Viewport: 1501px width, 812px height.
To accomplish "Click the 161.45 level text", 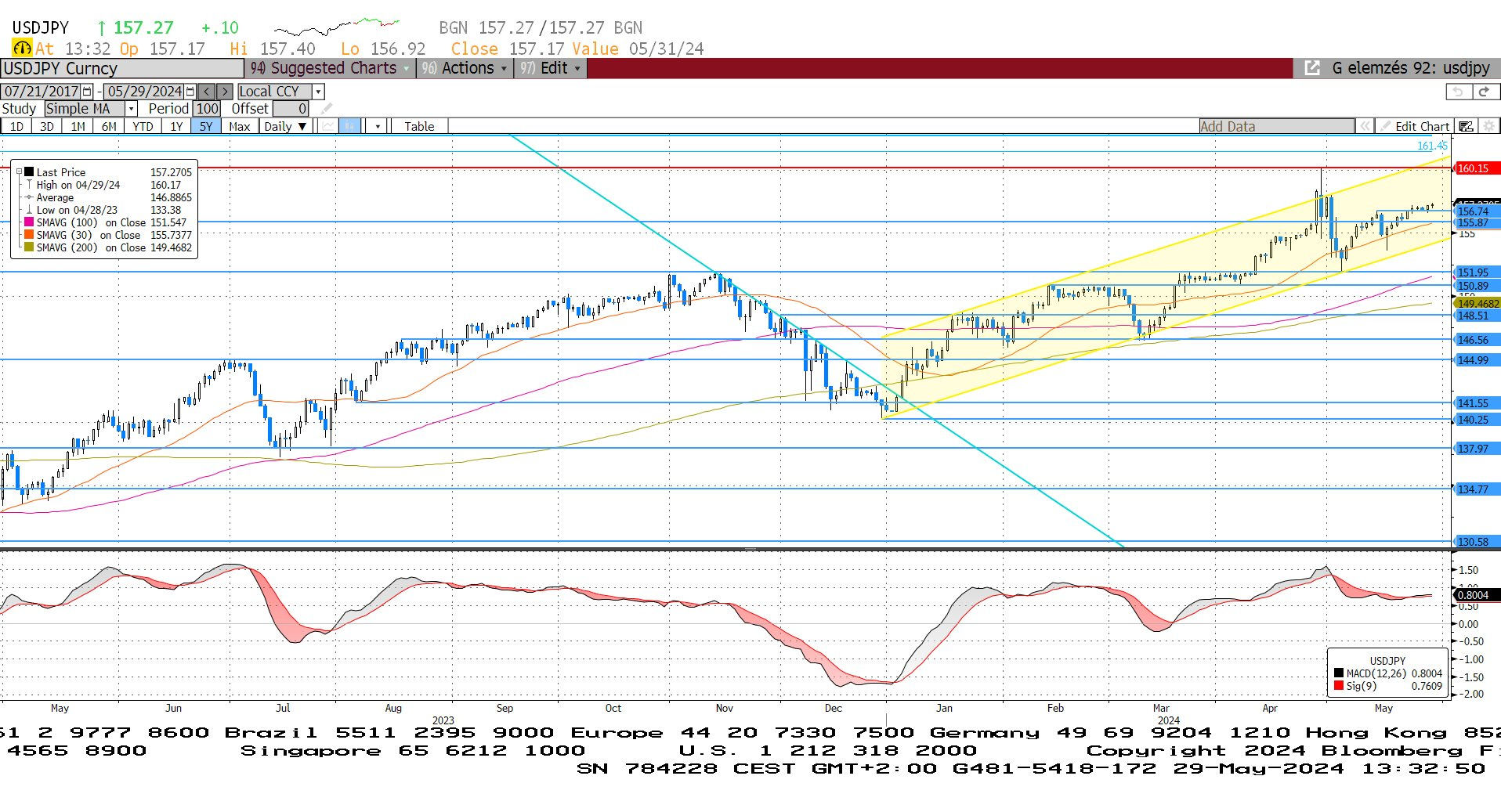I will coord(1432,146).
